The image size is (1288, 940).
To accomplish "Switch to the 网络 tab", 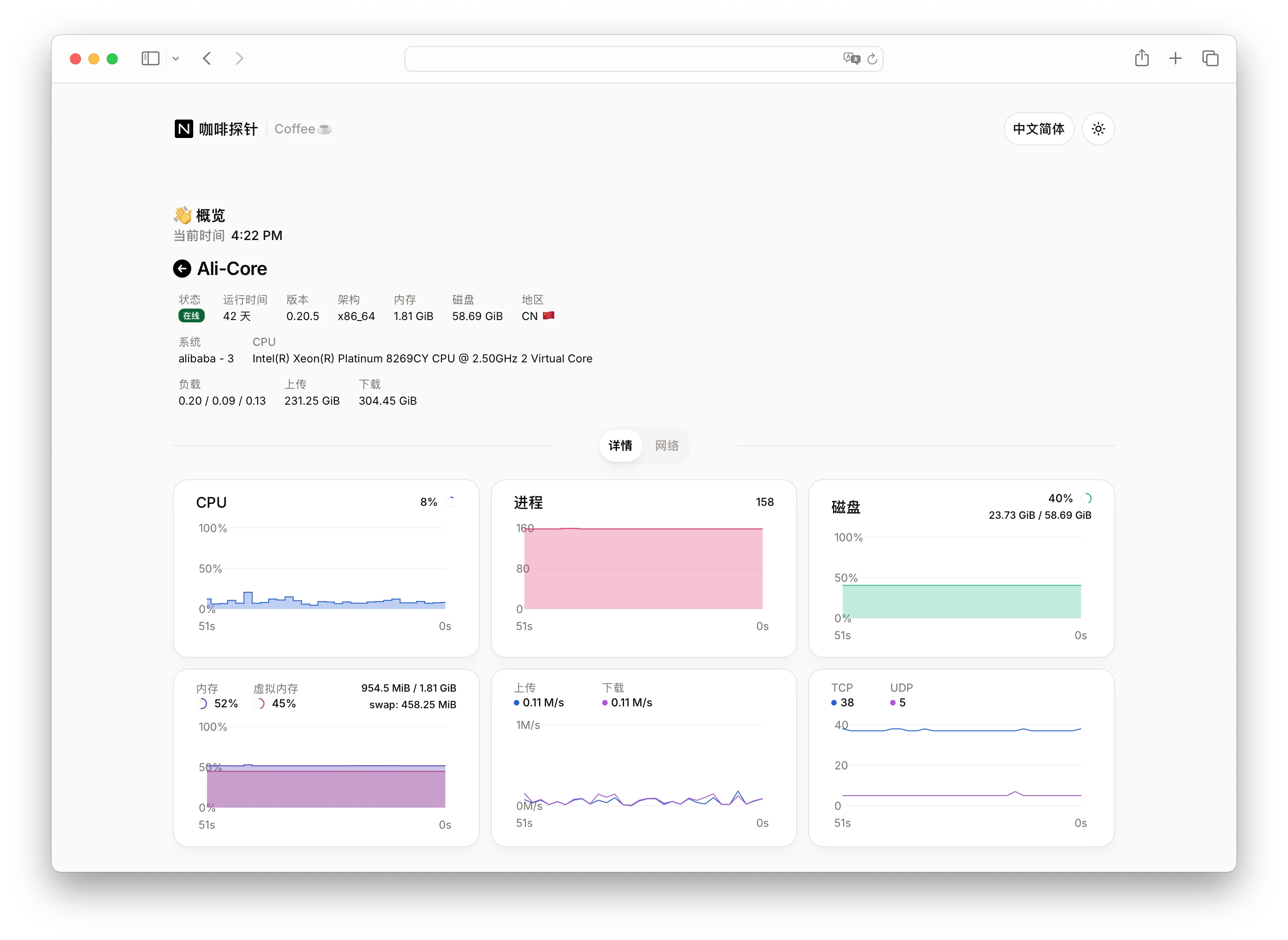I will click(666, 446).
